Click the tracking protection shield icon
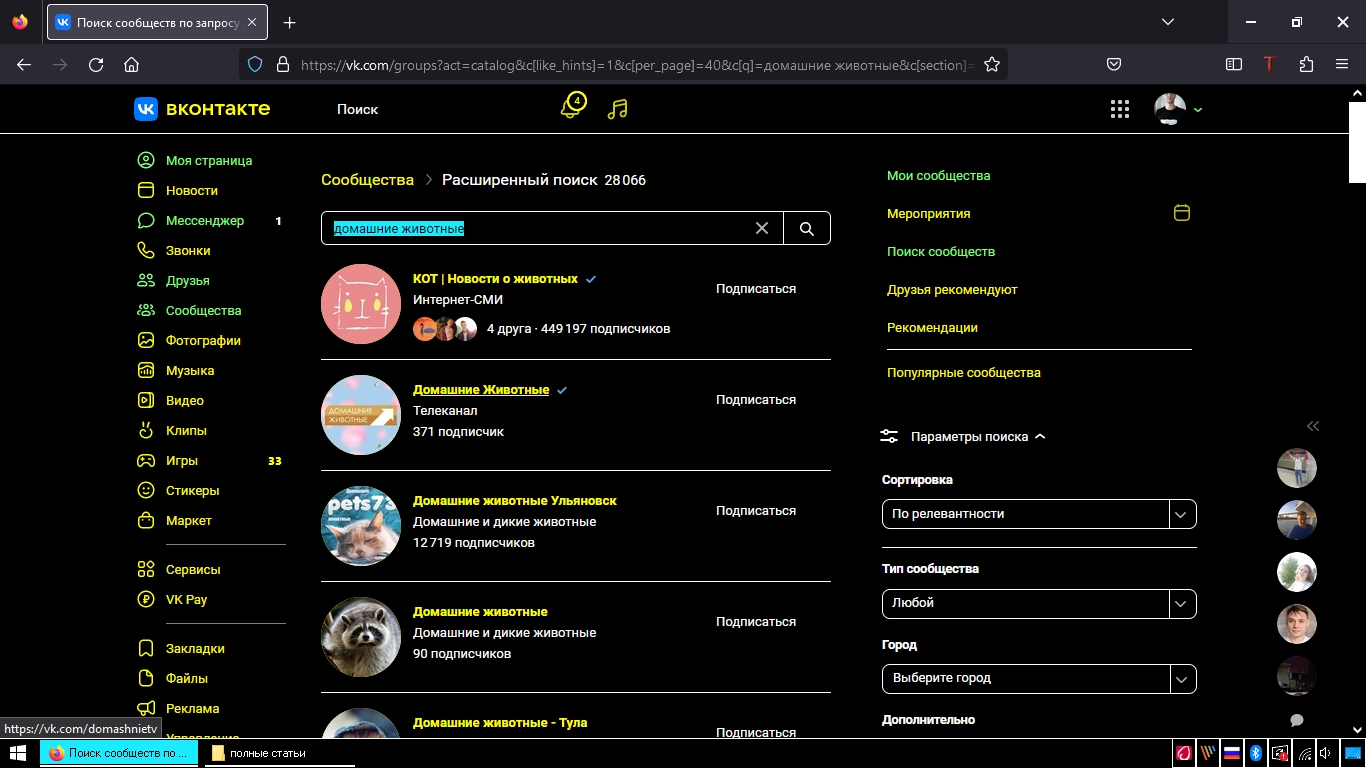 click(x=254, y=64)
